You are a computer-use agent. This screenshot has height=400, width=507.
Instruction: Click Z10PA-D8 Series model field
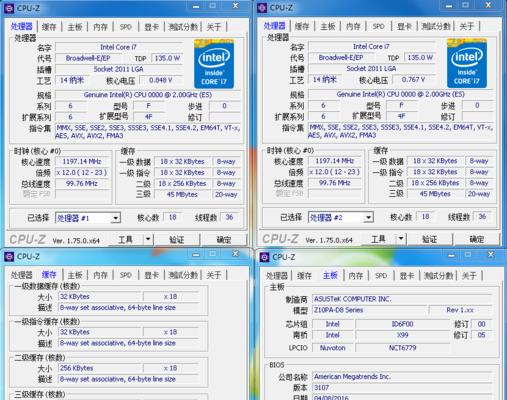point(369,310)
